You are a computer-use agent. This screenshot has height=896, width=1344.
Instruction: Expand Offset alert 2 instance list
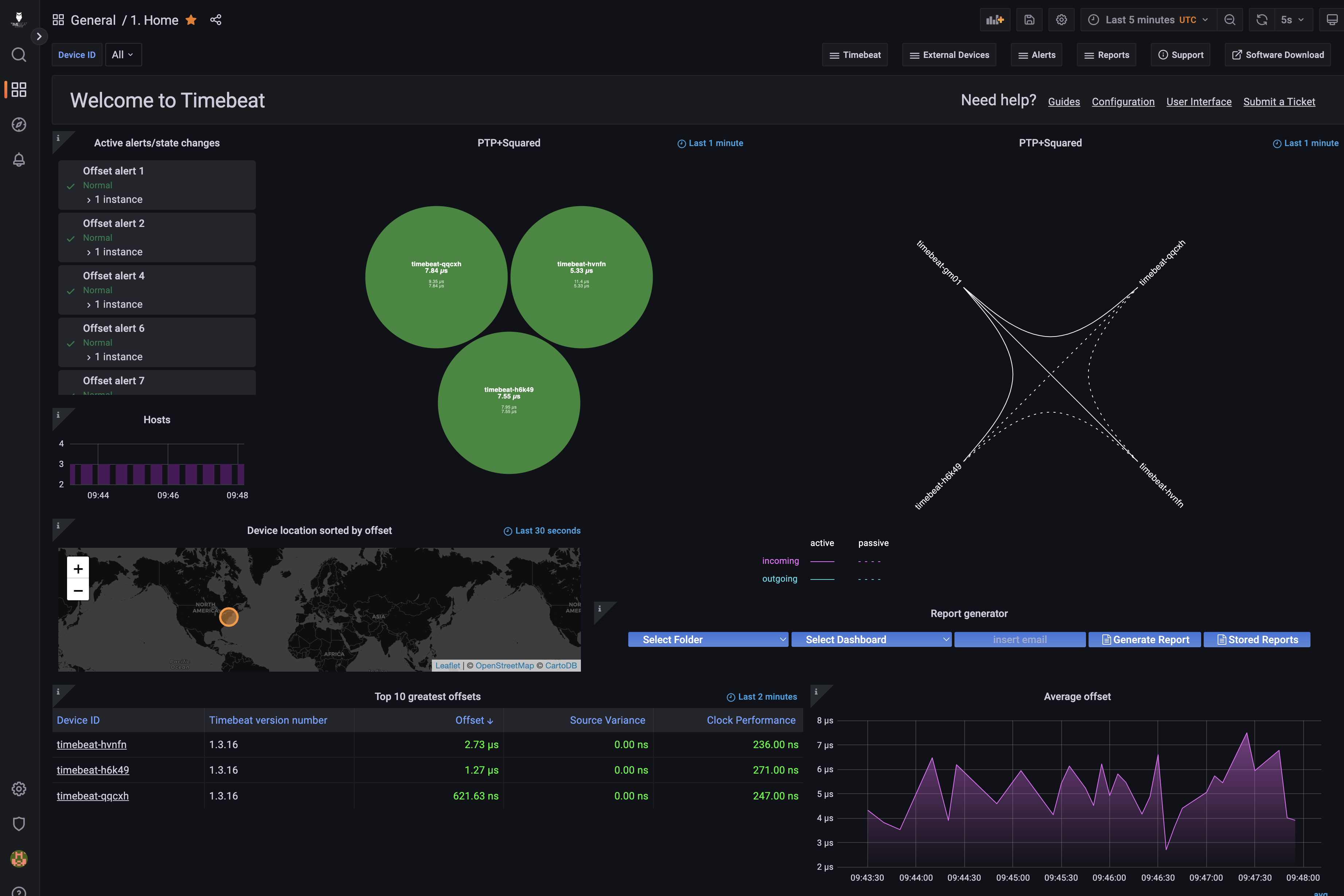click(x=114, y=252)
